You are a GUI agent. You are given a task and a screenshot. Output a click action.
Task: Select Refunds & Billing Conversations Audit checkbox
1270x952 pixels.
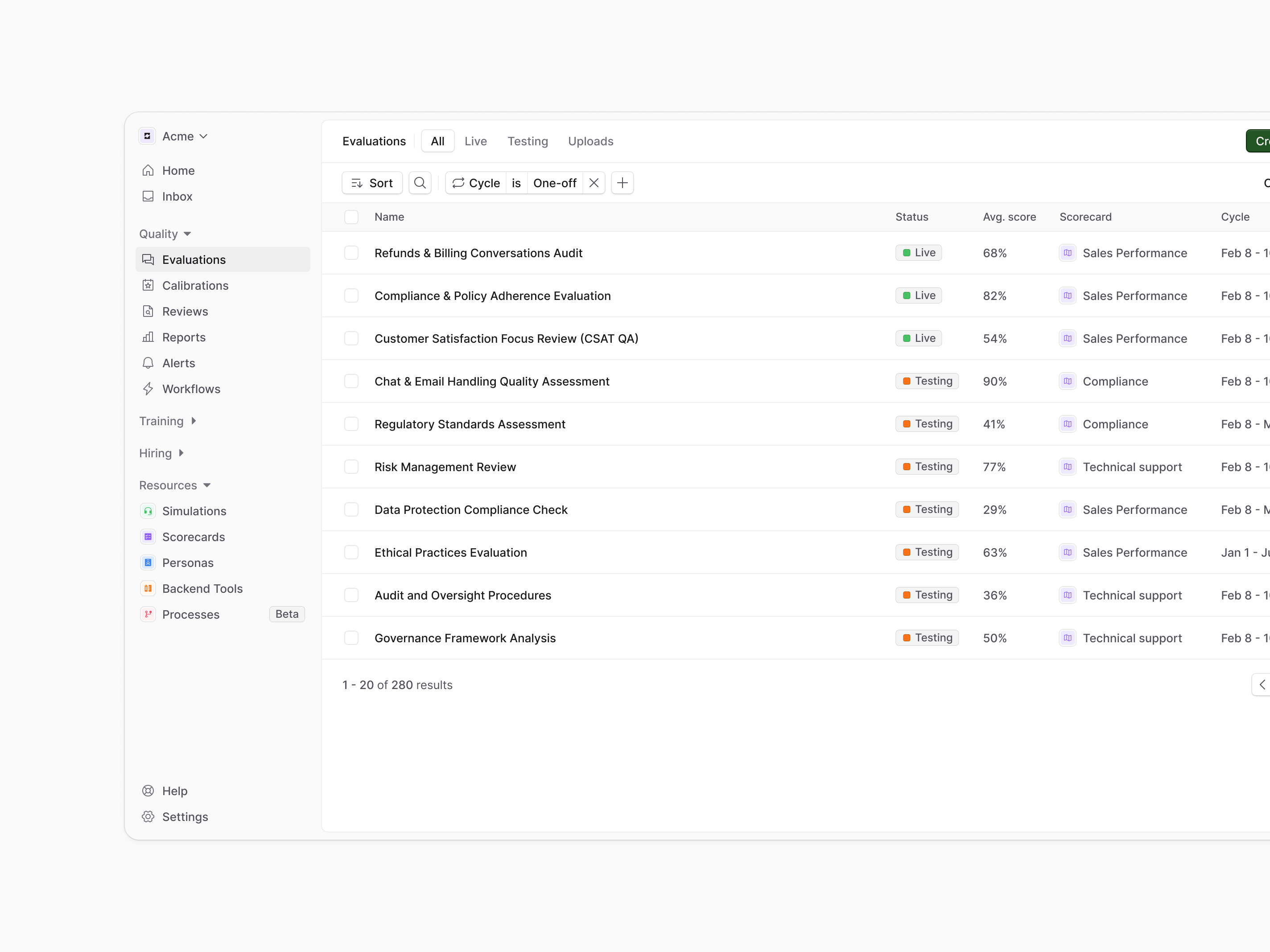[351, 253]
